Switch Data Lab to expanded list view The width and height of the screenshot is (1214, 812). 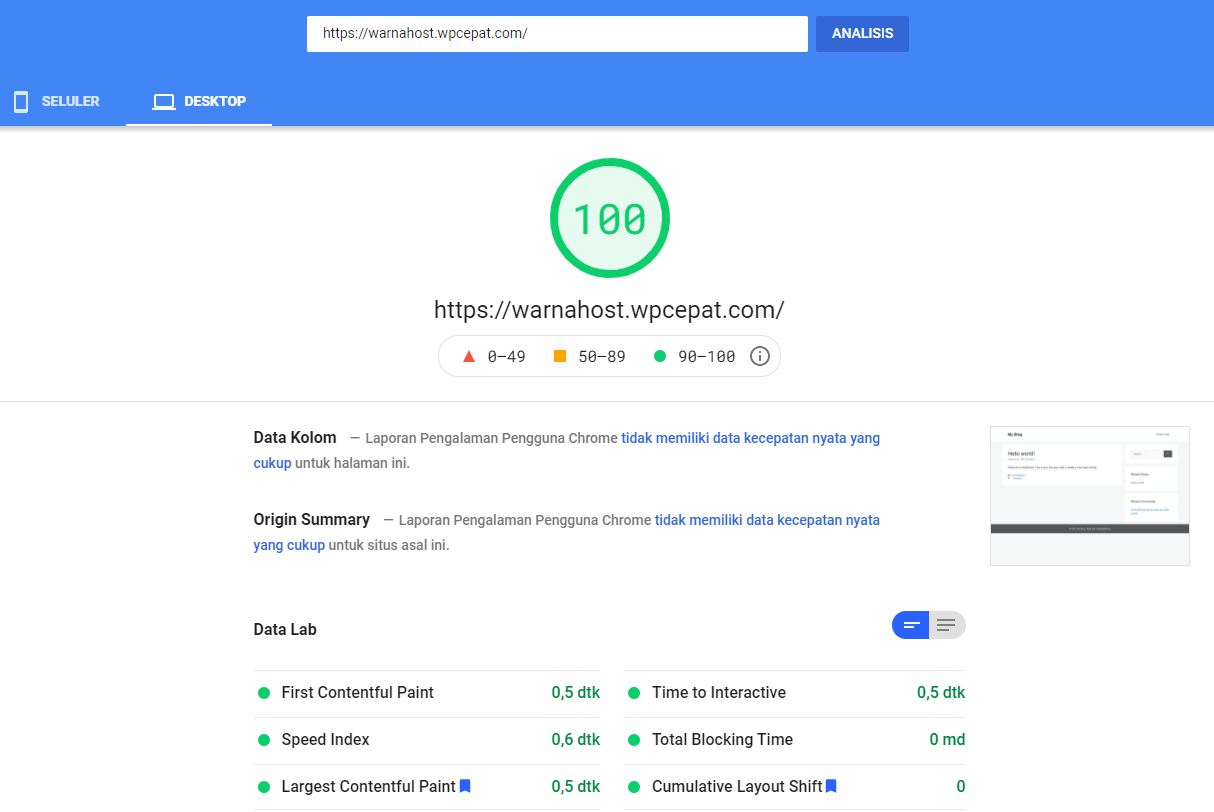[946, 626]
